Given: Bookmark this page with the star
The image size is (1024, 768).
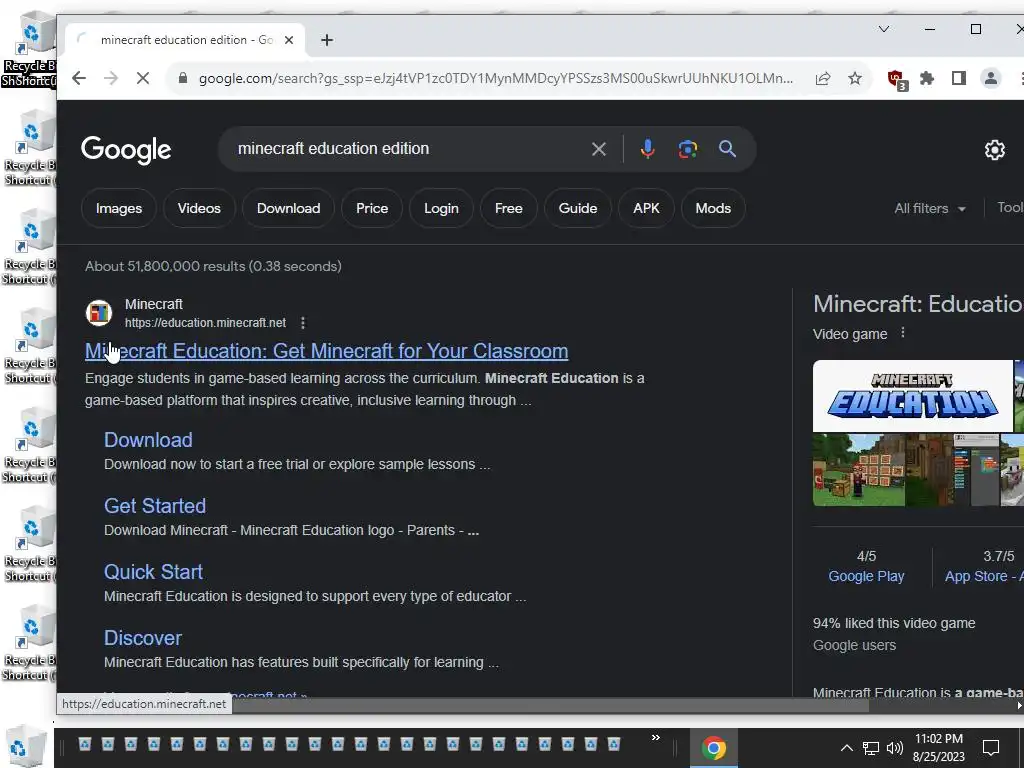Looking at the screenshot, I should tap(855, 78).
